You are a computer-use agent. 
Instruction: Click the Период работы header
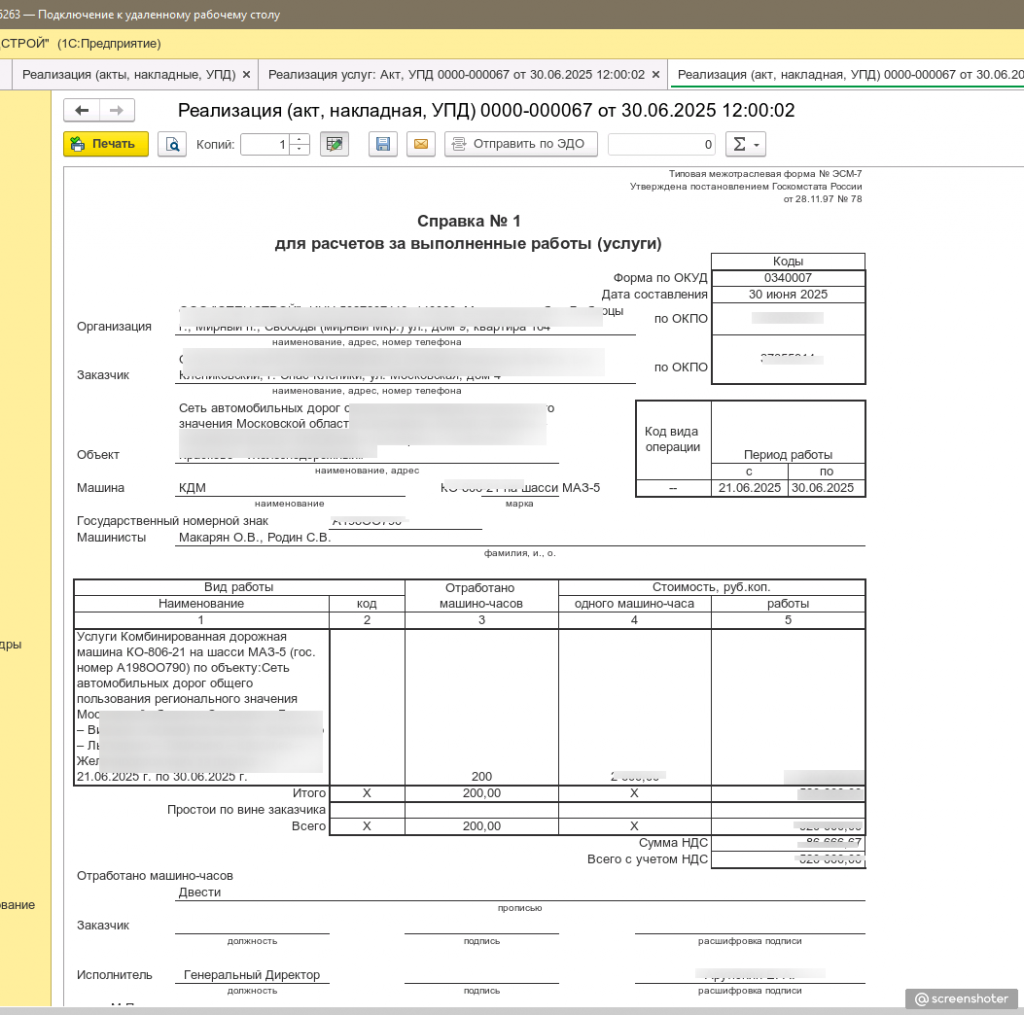(x=788, y=455)
